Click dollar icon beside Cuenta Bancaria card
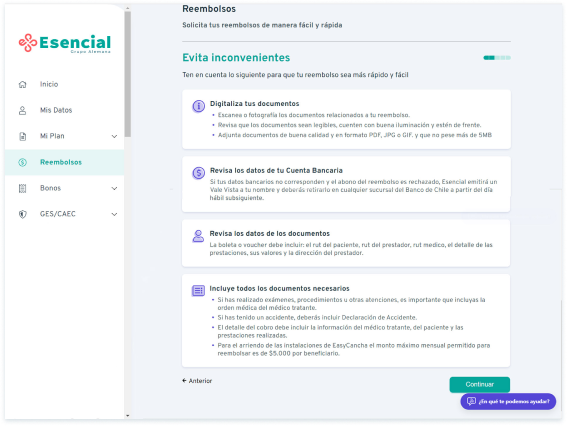 point(198,173)
